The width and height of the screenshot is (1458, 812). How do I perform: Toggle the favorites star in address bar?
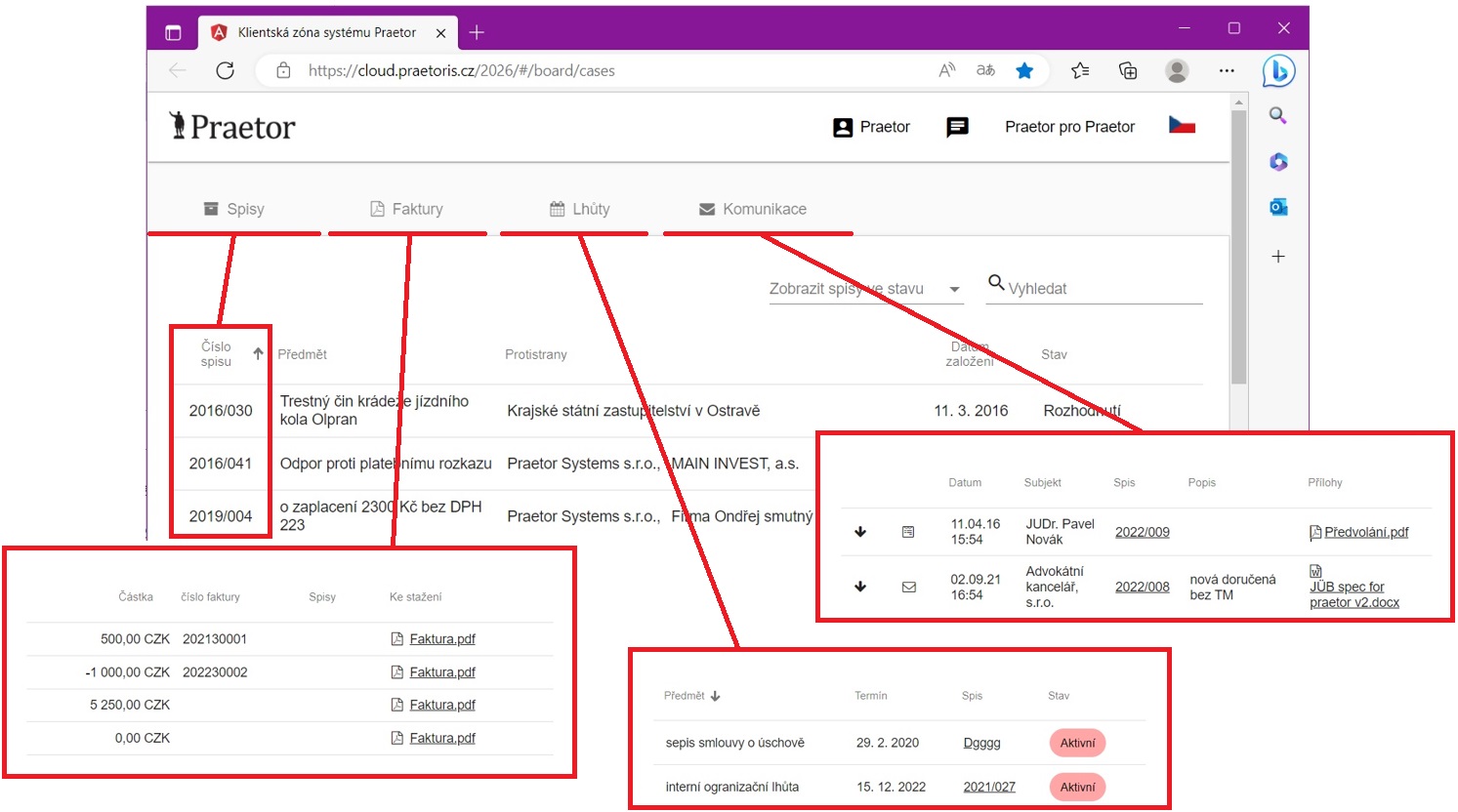coord(1024,70)
